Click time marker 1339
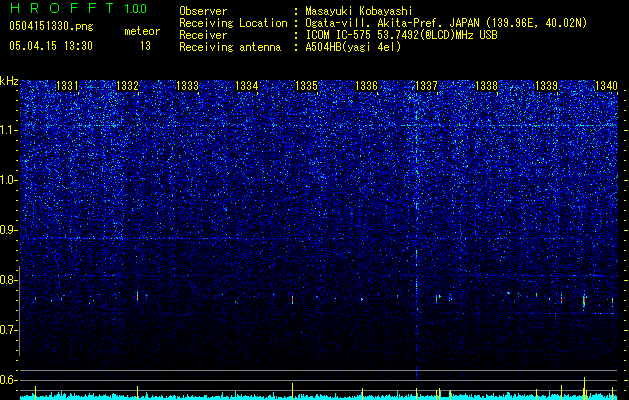 click(546, 85)
